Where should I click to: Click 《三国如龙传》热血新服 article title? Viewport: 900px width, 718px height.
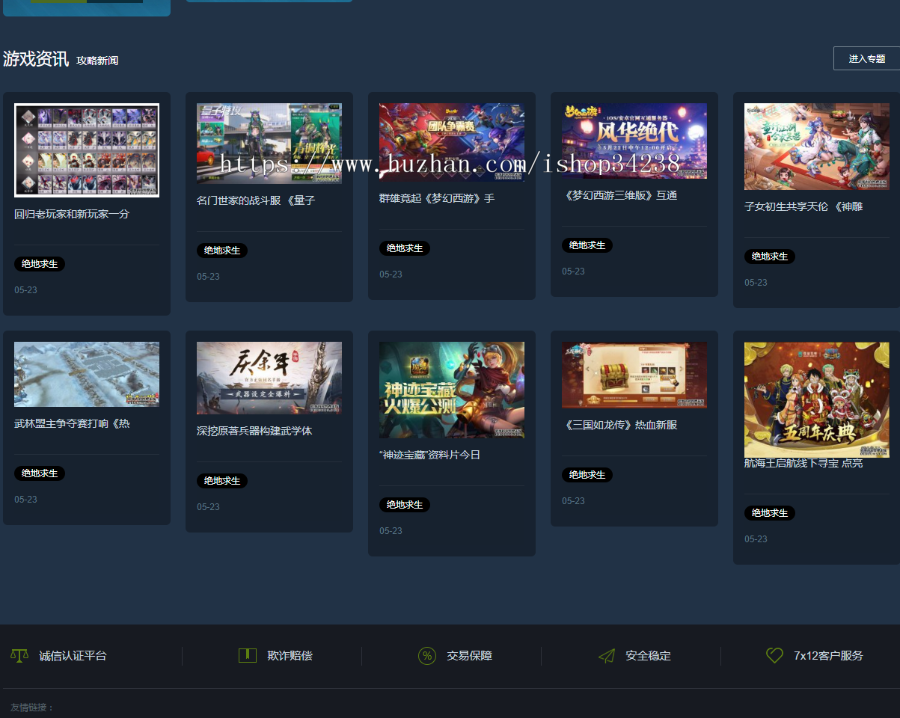click(x=621, y=425)
